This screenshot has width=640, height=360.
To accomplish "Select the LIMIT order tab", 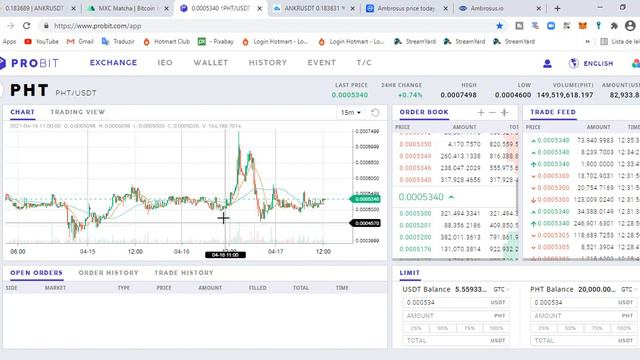I will [410, 273].
